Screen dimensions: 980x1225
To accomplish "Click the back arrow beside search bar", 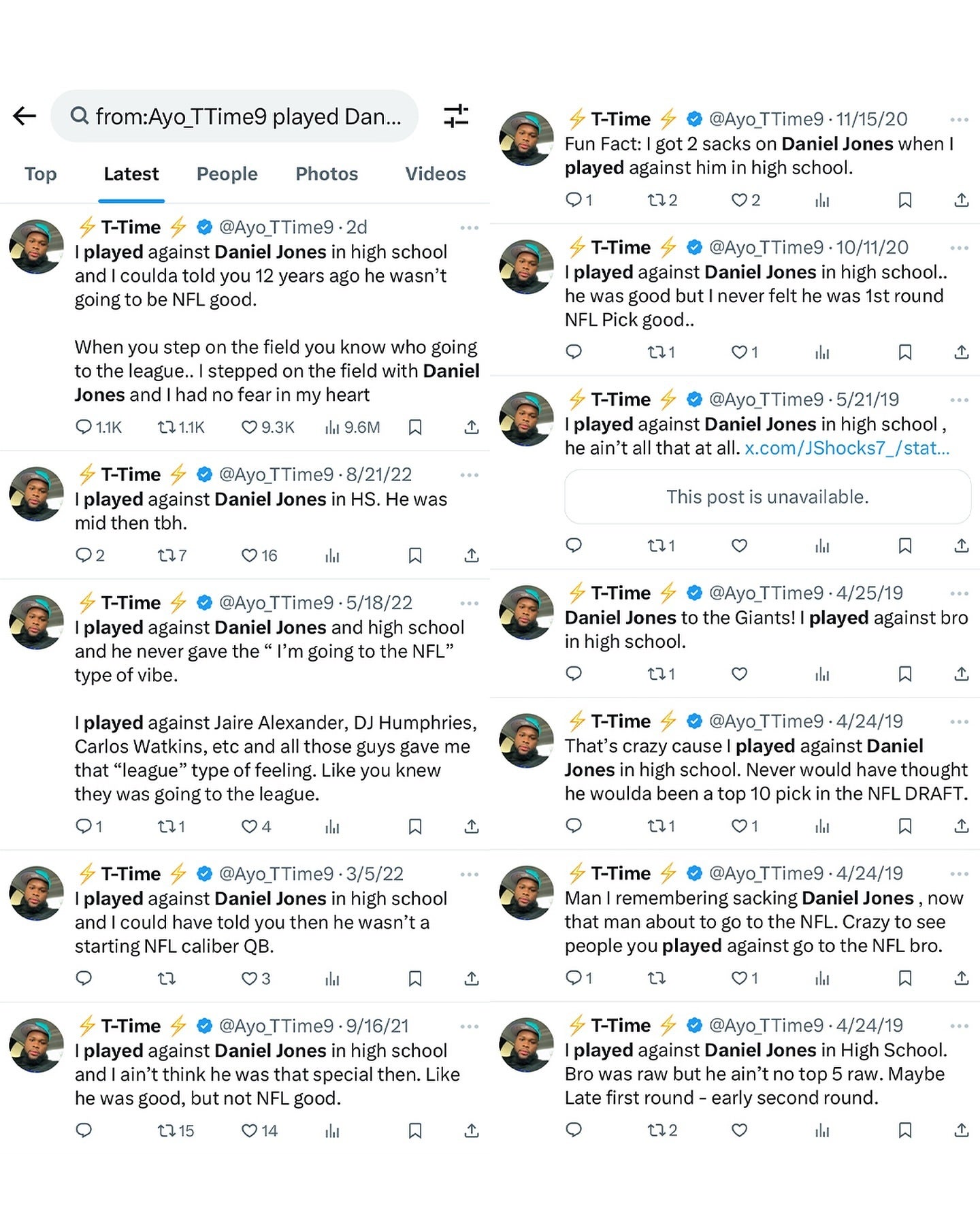I will [x=24, y=116].
